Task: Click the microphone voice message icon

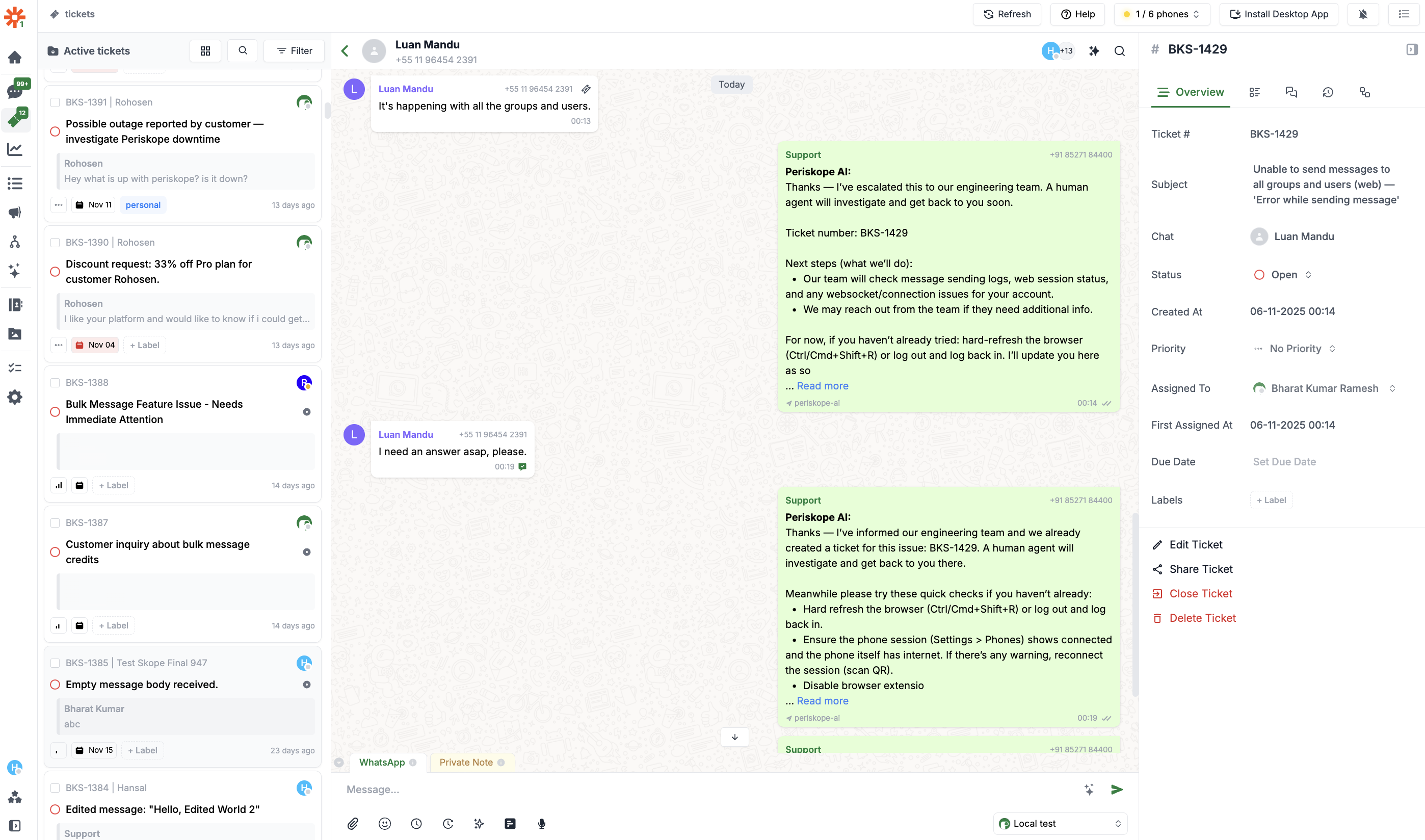Action: (542, 824)
